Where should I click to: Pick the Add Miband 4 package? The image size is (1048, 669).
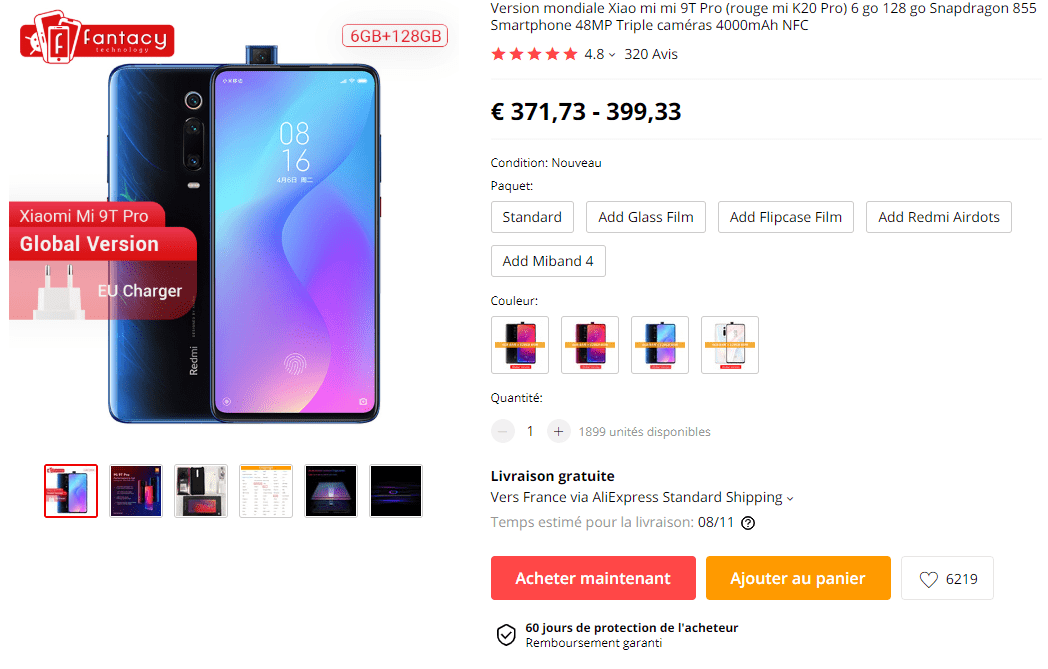point(548,261)
